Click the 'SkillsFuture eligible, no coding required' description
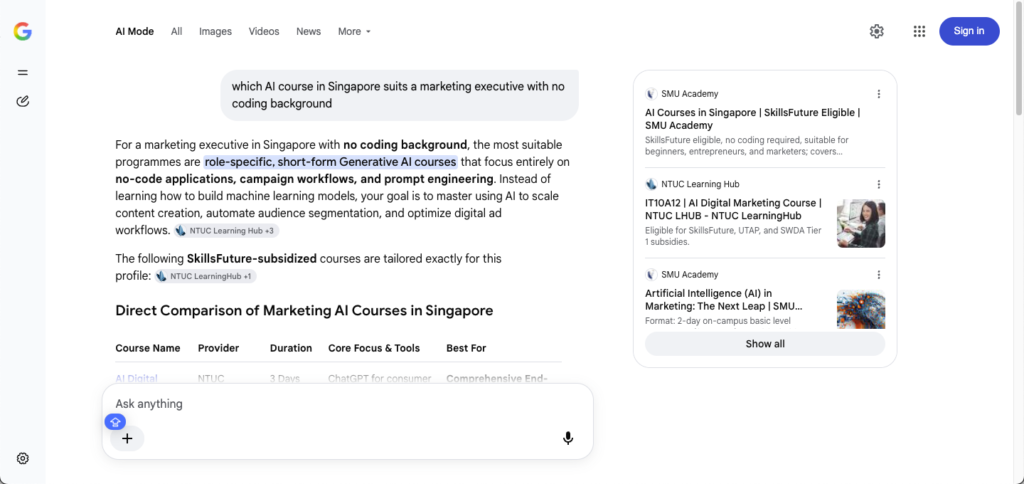Viewport: 1024px width, 484px height. pos(747,146)
